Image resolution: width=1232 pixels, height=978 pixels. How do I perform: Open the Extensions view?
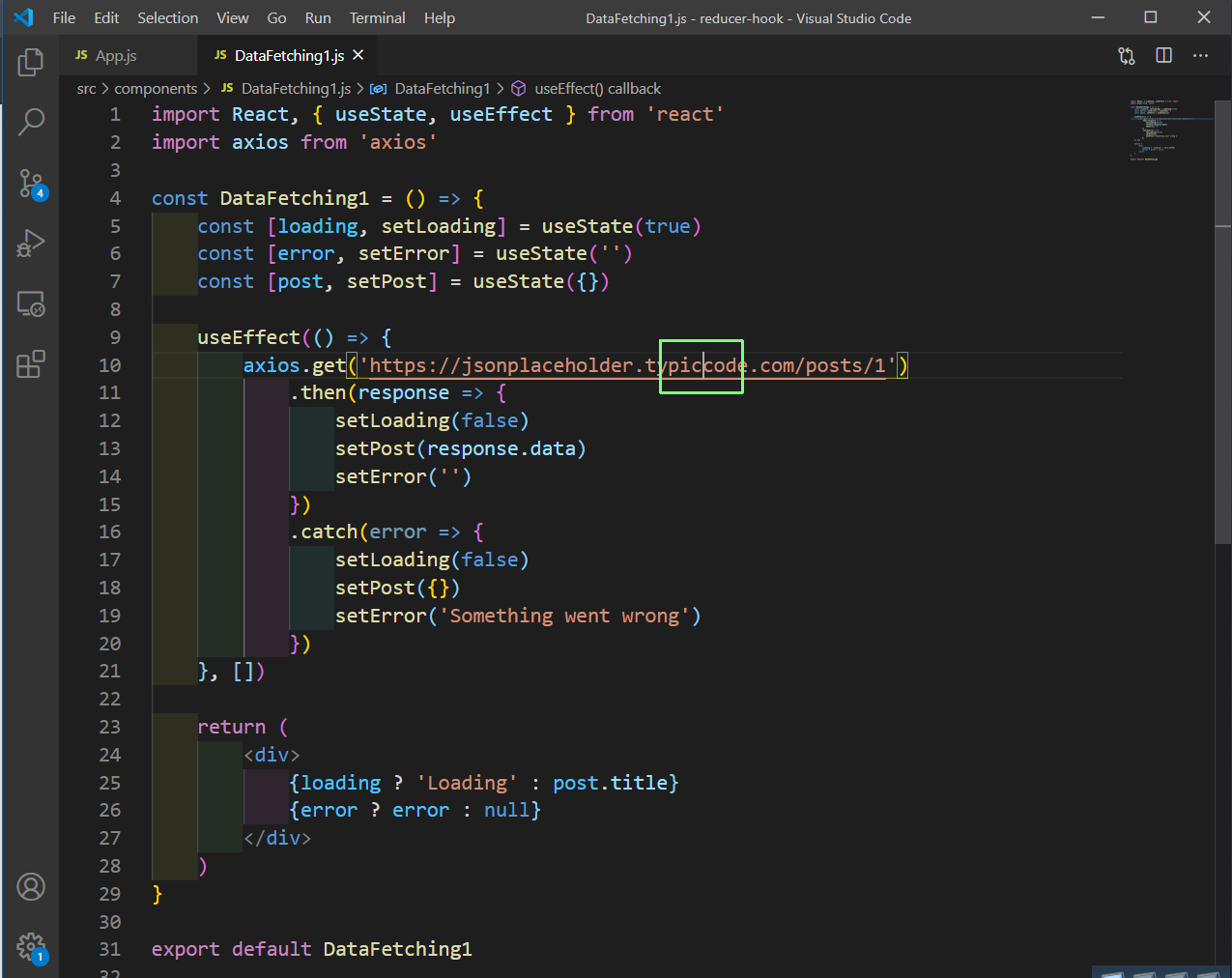point(31,364)
